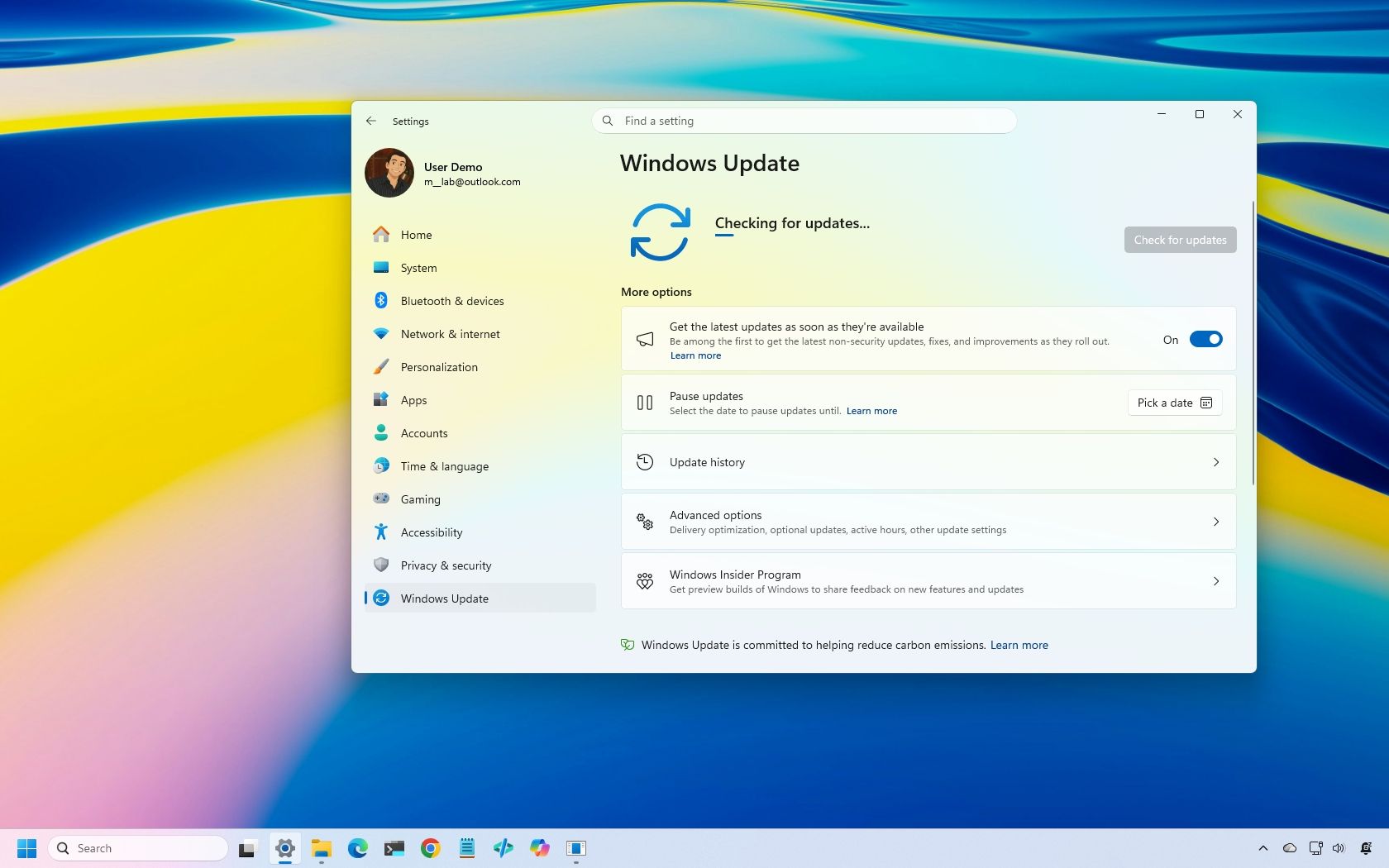Show hidden system tray icons
The height and width of the screenshot is (868, 1389).
tap(1263, 848)
